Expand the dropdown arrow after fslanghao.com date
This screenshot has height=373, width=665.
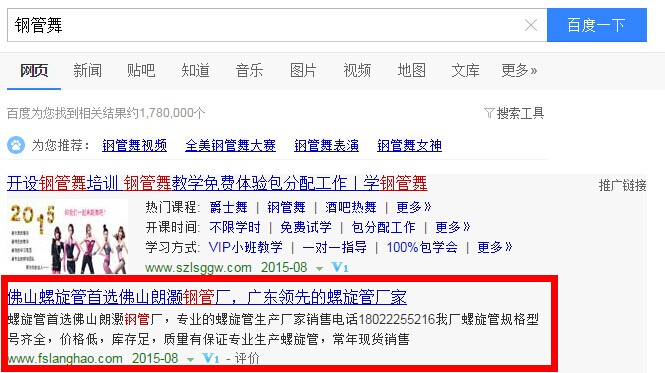pos(190,359)
